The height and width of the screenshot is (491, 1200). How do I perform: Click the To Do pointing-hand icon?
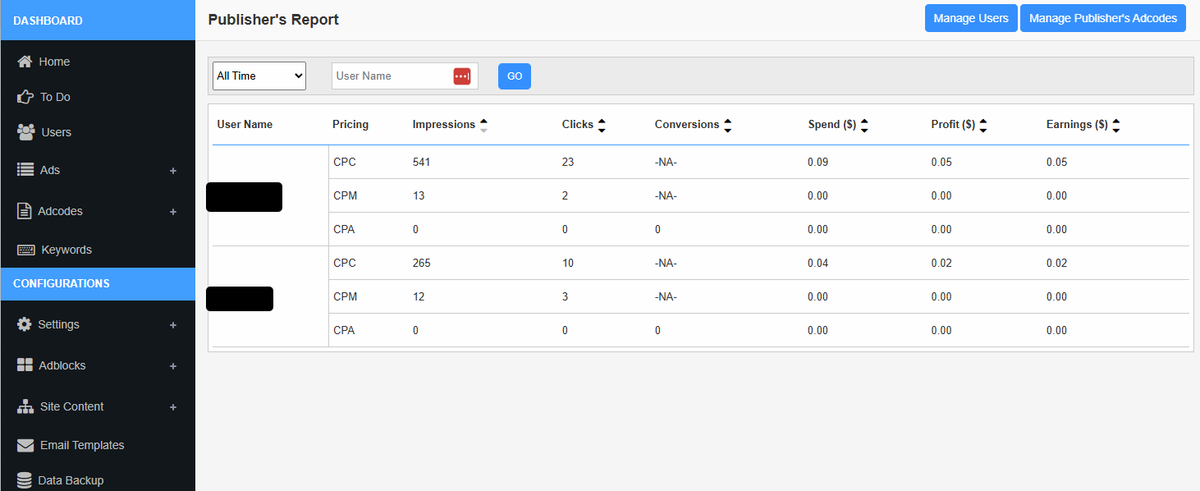coord(26,97)
